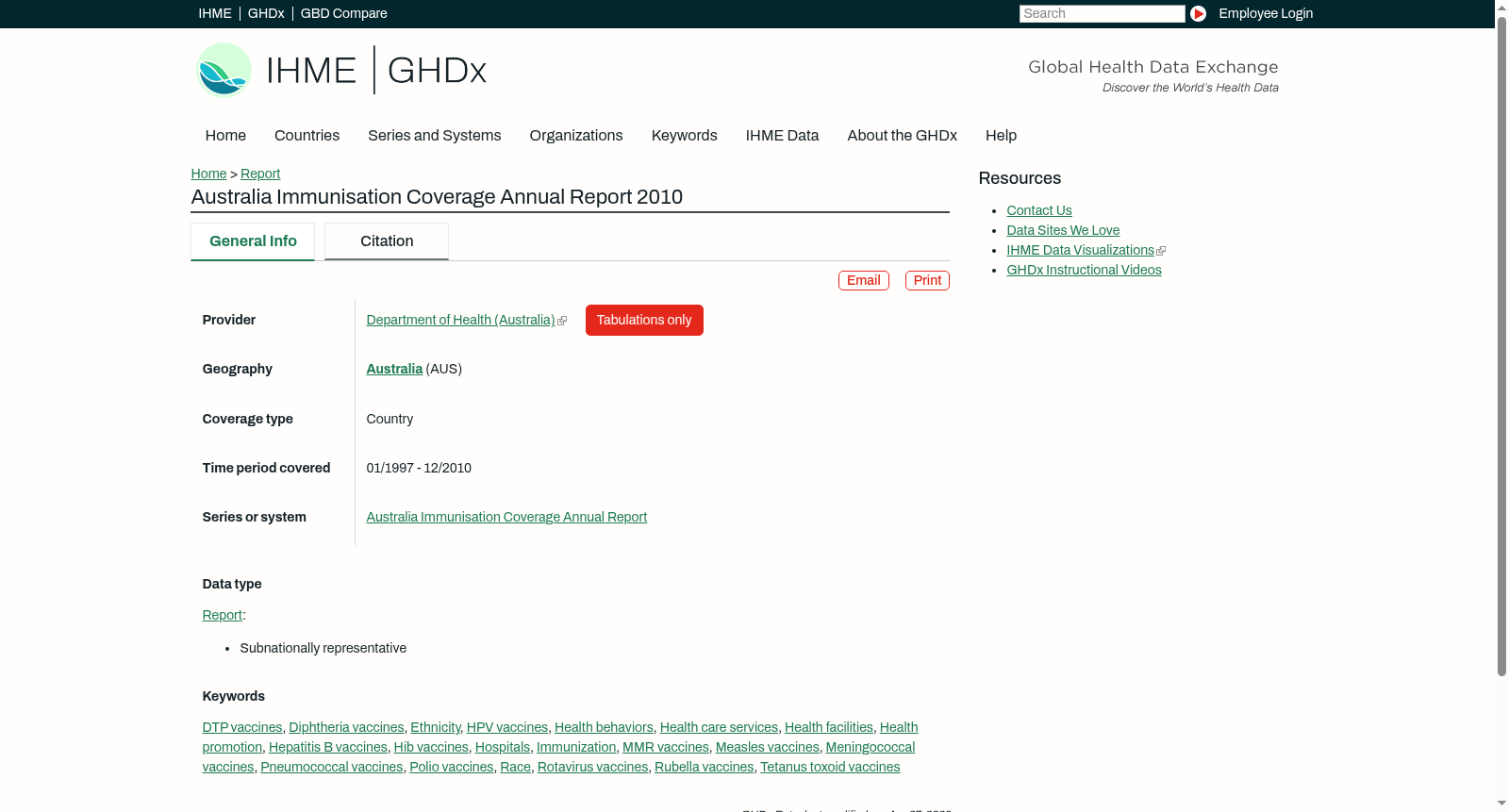Open the Rotavirus vaccines keyword

593,767
